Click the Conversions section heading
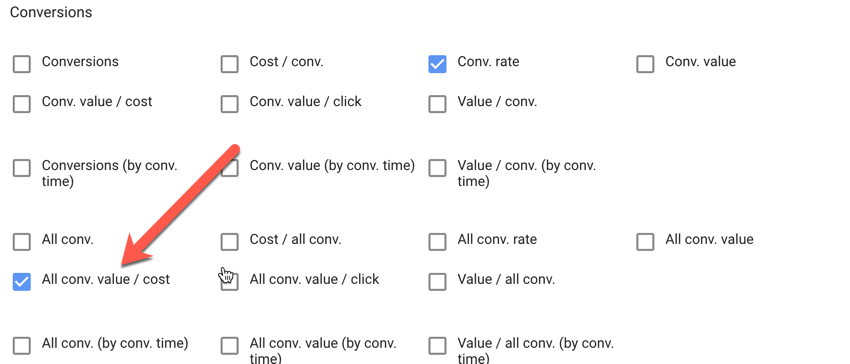The height and width of the screenshot is (364, 850). tap(51, 12)
